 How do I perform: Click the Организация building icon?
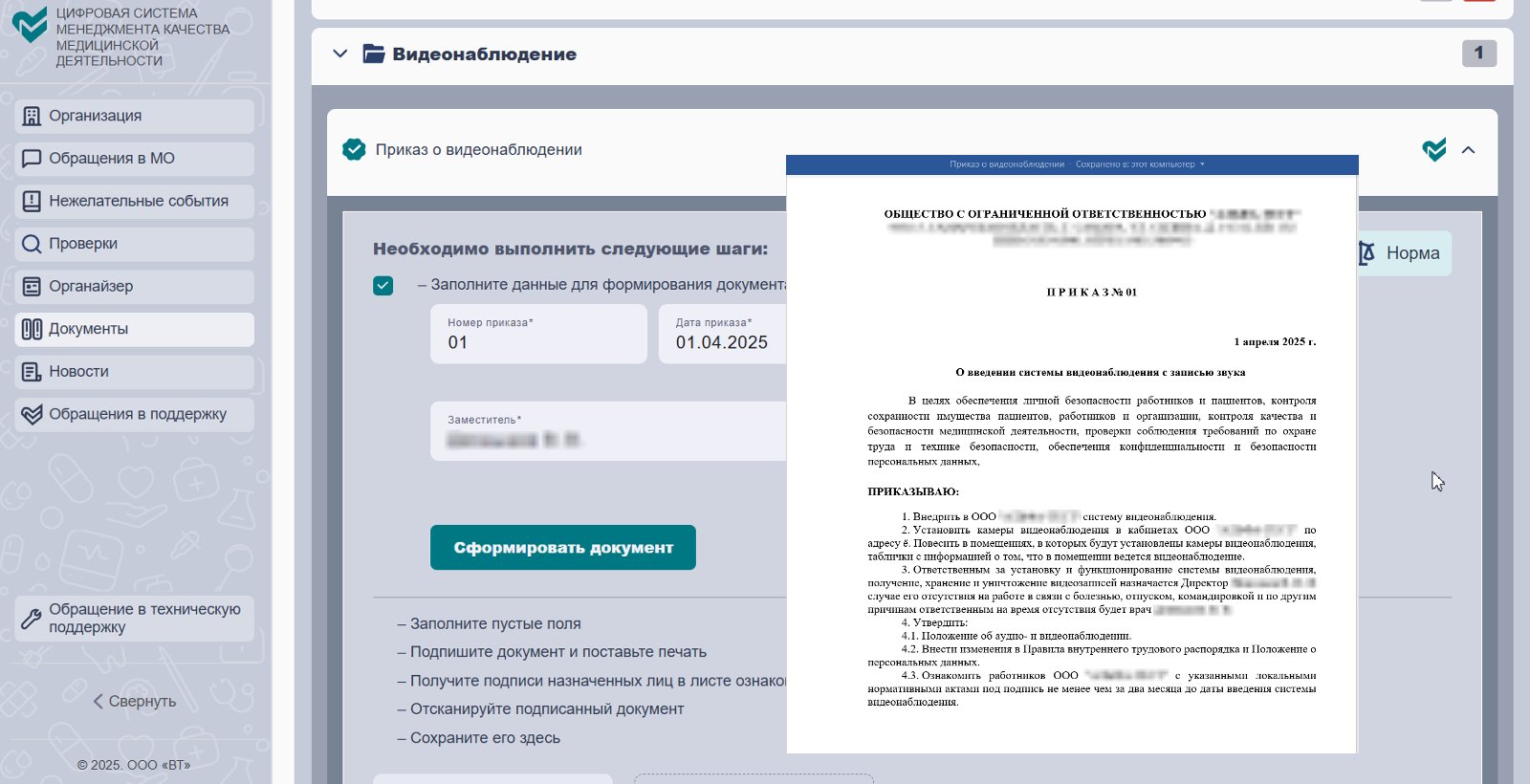pos(32,116)
